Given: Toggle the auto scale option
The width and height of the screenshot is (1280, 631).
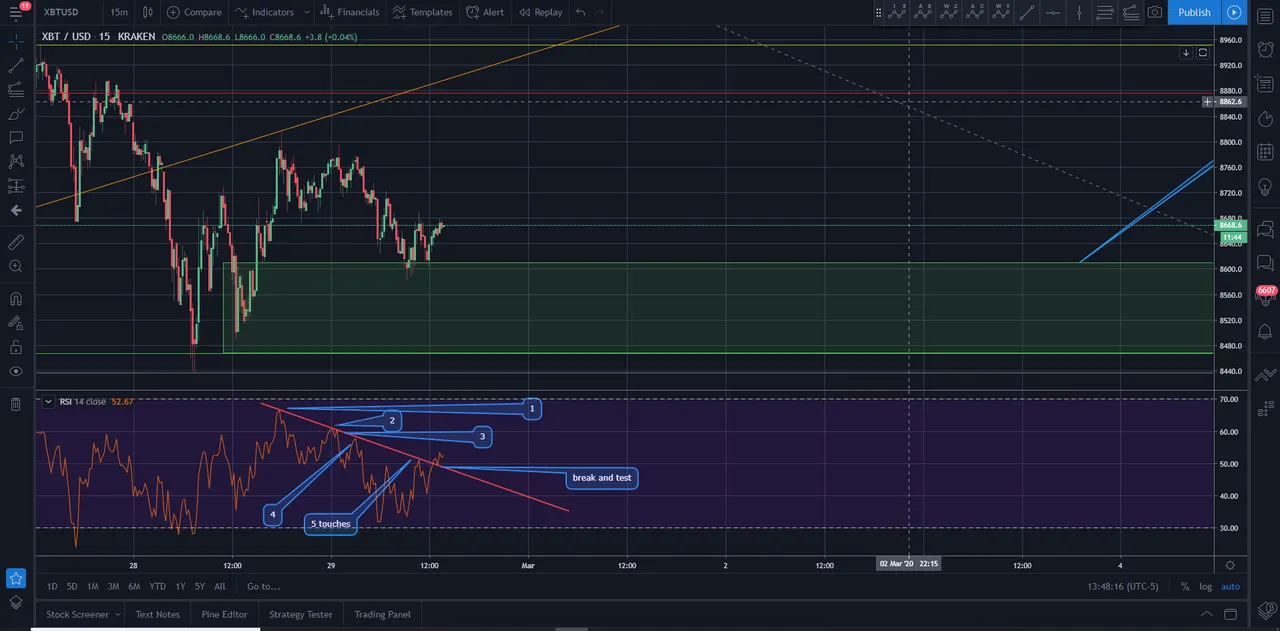Looking at the screenshot, I should coord(1230,587).
